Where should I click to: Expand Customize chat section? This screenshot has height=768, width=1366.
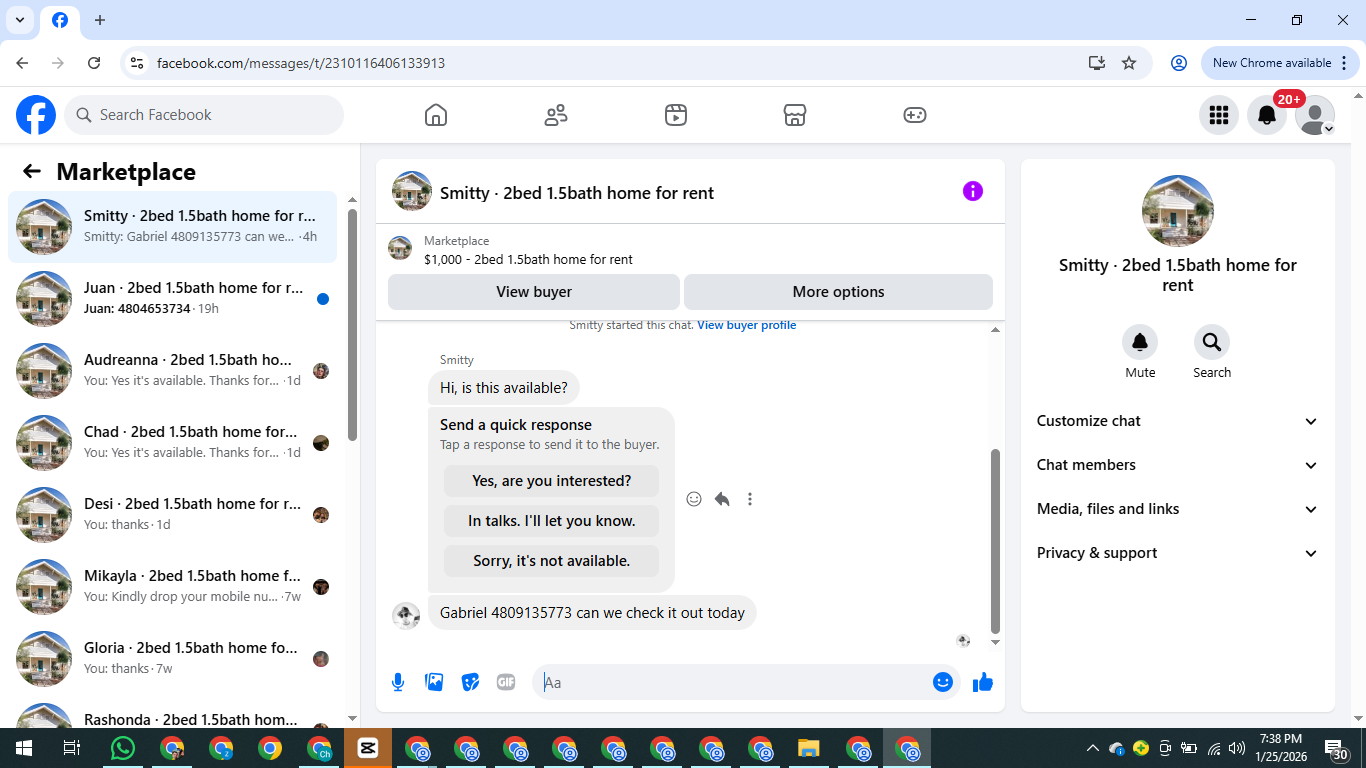click(x=1178, y=421)
